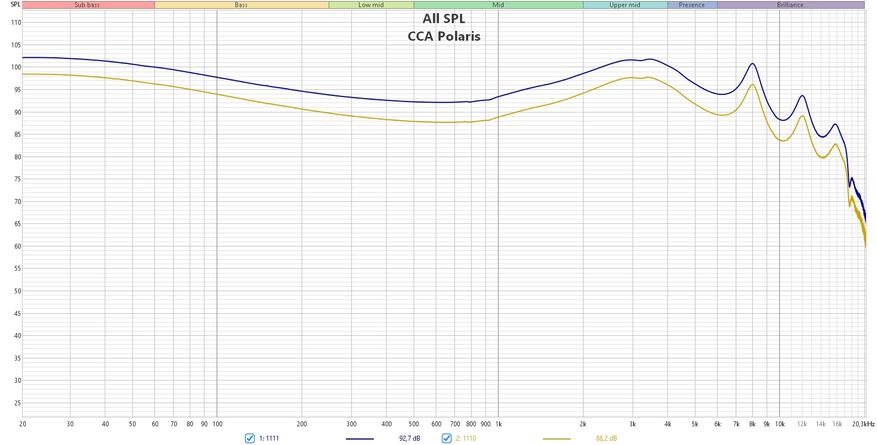Click the 92,7 dB value readout
This screenshot has height=445, width=877.
[409, 438]
